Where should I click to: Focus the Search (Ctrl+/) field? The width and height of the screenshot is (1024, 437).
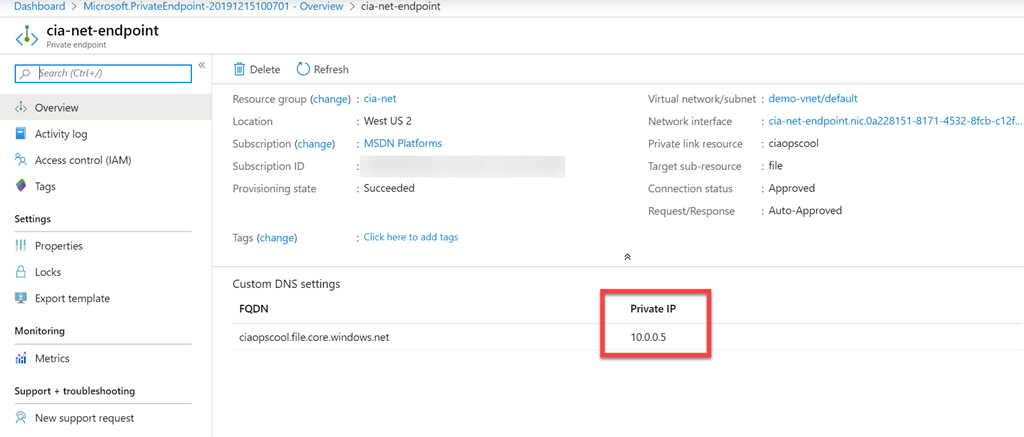pyautogui.click(x=110, y=73)
